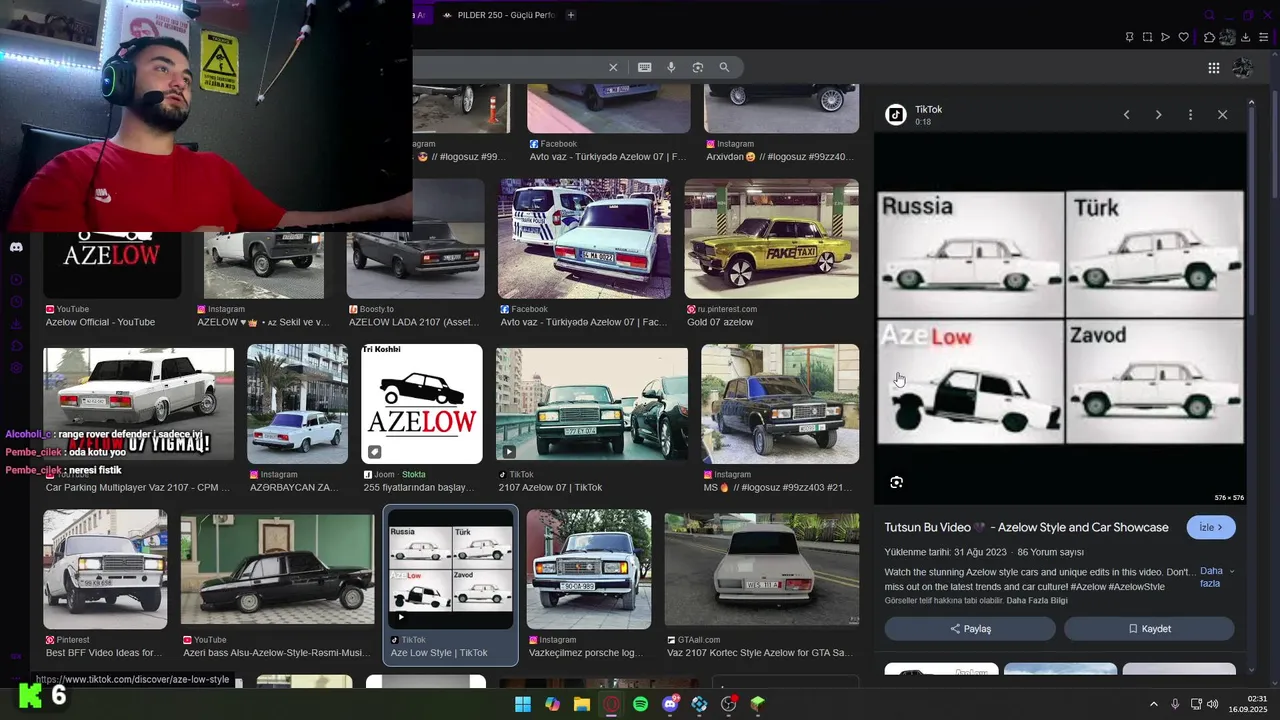Open more options in image preview

tap(1190, 115)
